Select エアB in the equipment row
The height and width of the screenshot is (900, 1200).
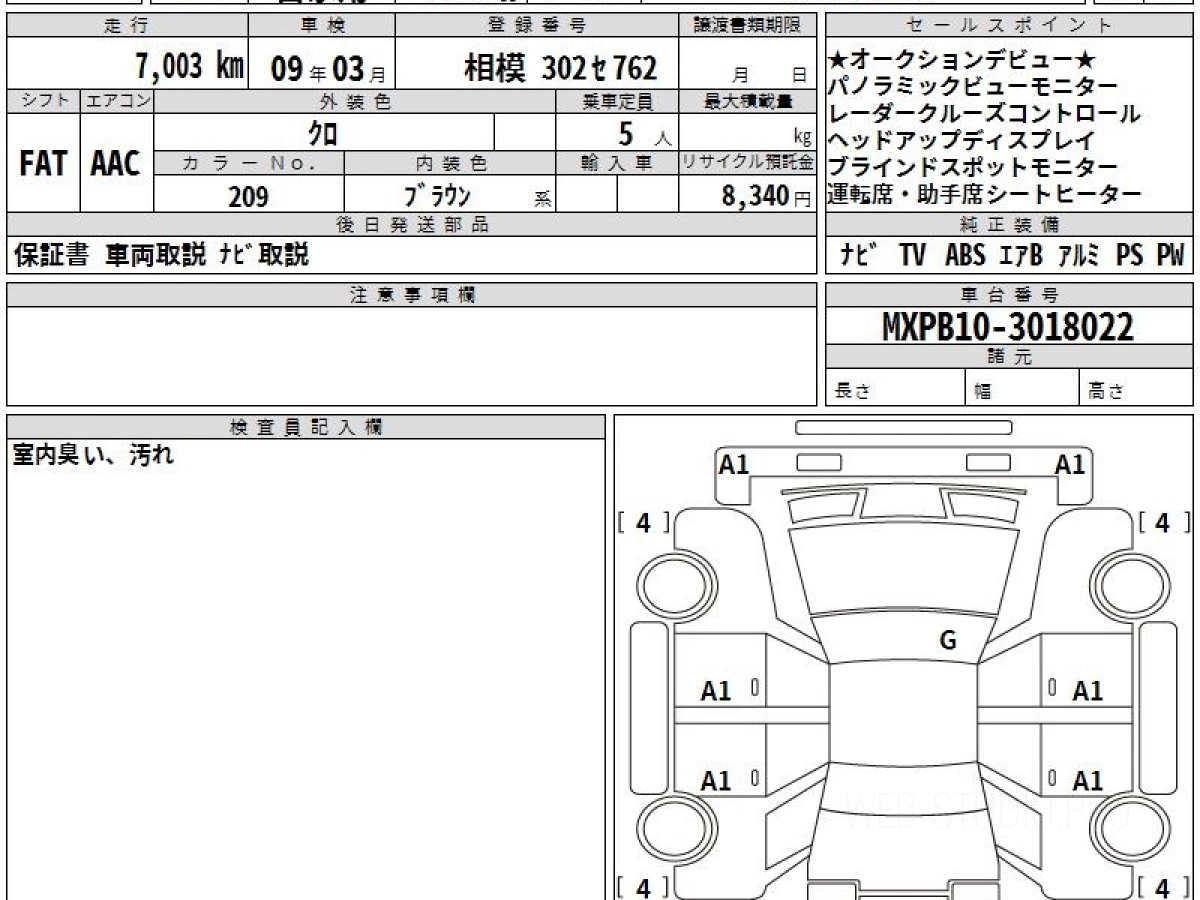pyautogui.click(x=1021, y=256)
